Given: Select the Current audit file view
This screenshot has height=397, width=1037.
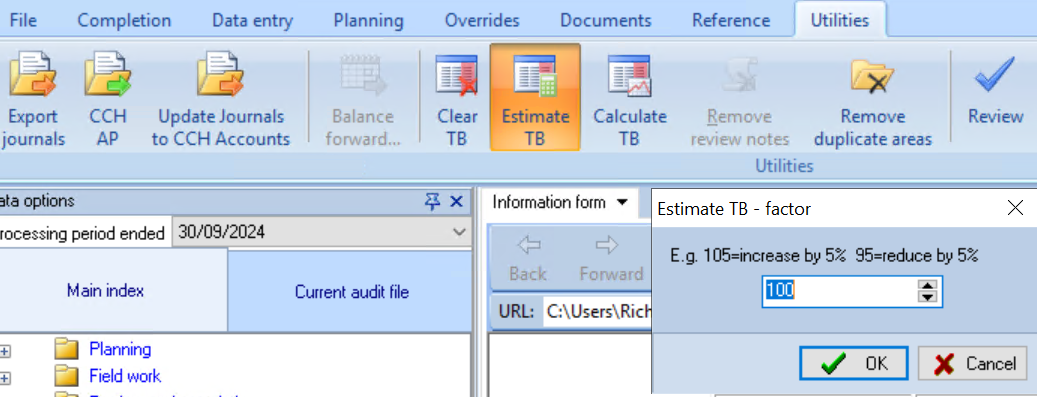Looking at the screenshot, I should [351, 291].
